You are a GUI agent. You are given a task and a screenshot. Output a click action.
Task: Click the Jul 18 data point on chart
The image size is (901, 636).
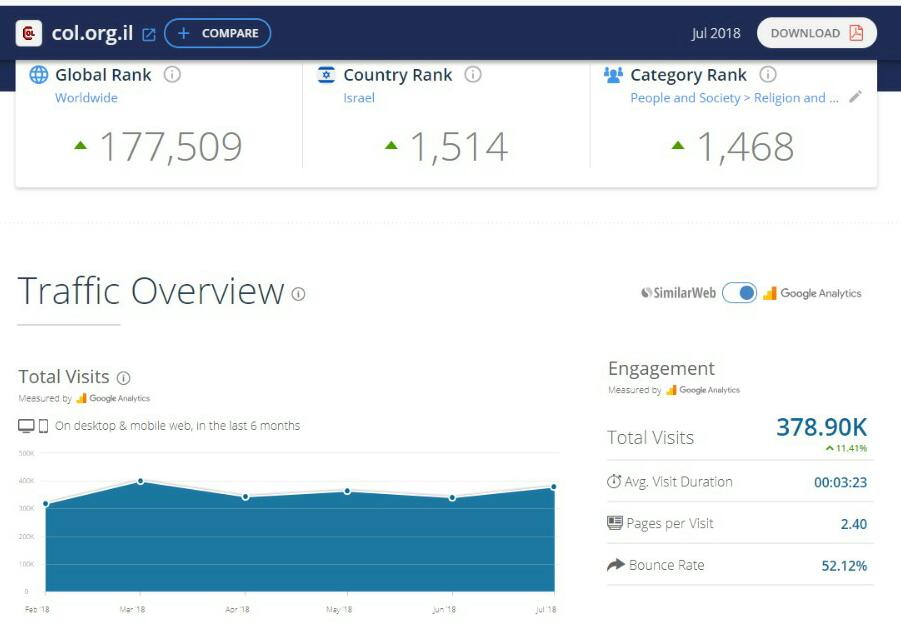click(x=553, y=487)
